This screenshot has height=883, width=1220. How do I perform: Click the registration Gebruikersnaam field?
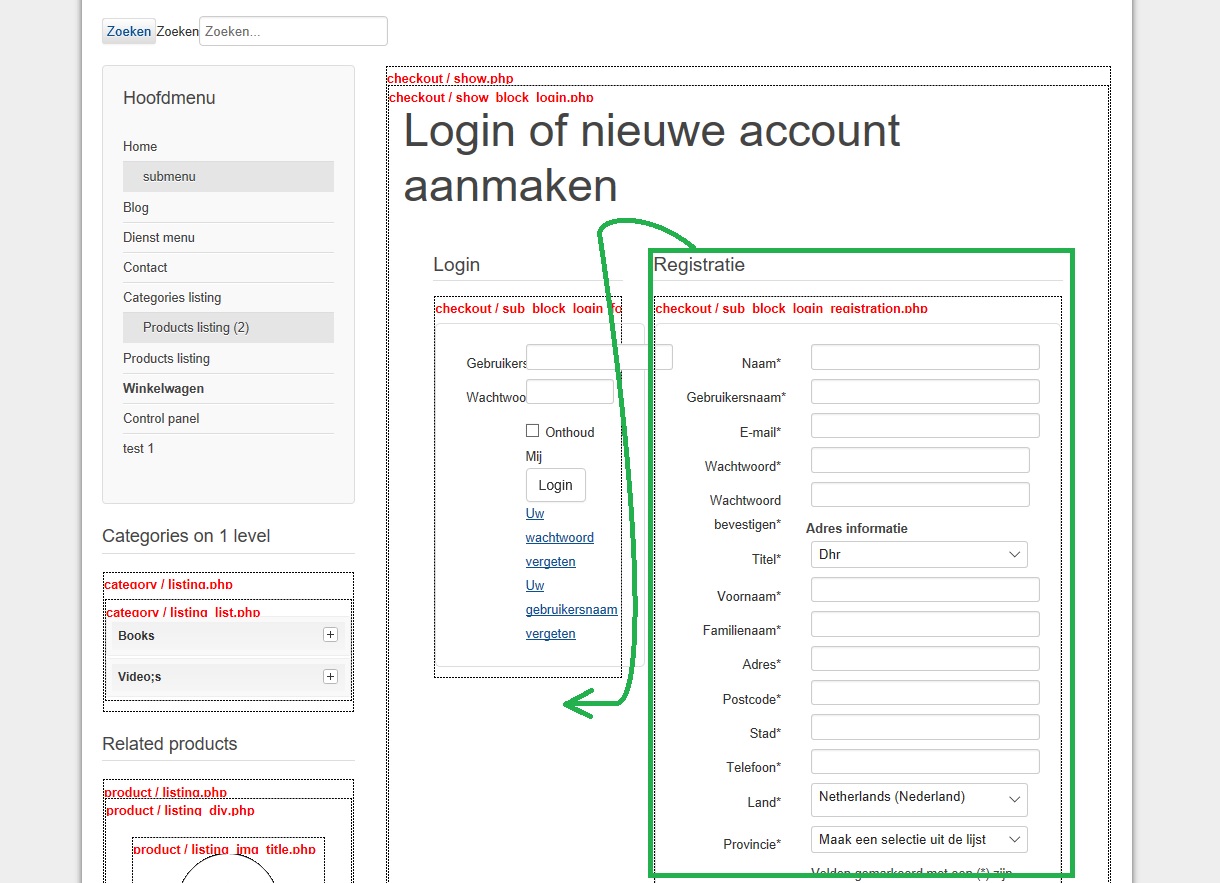925,392
